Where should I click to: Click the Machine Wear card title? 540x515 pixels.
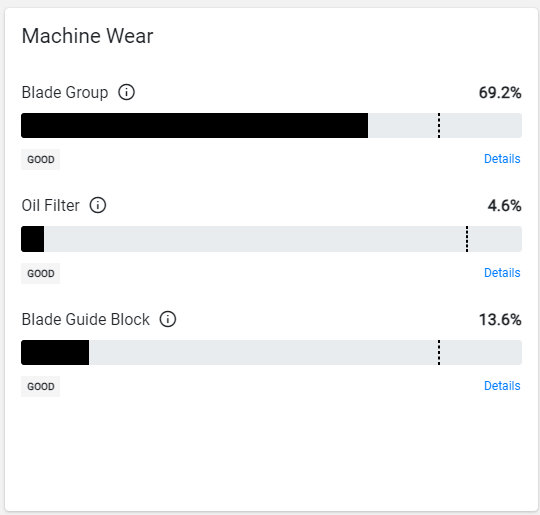(87, 36)
